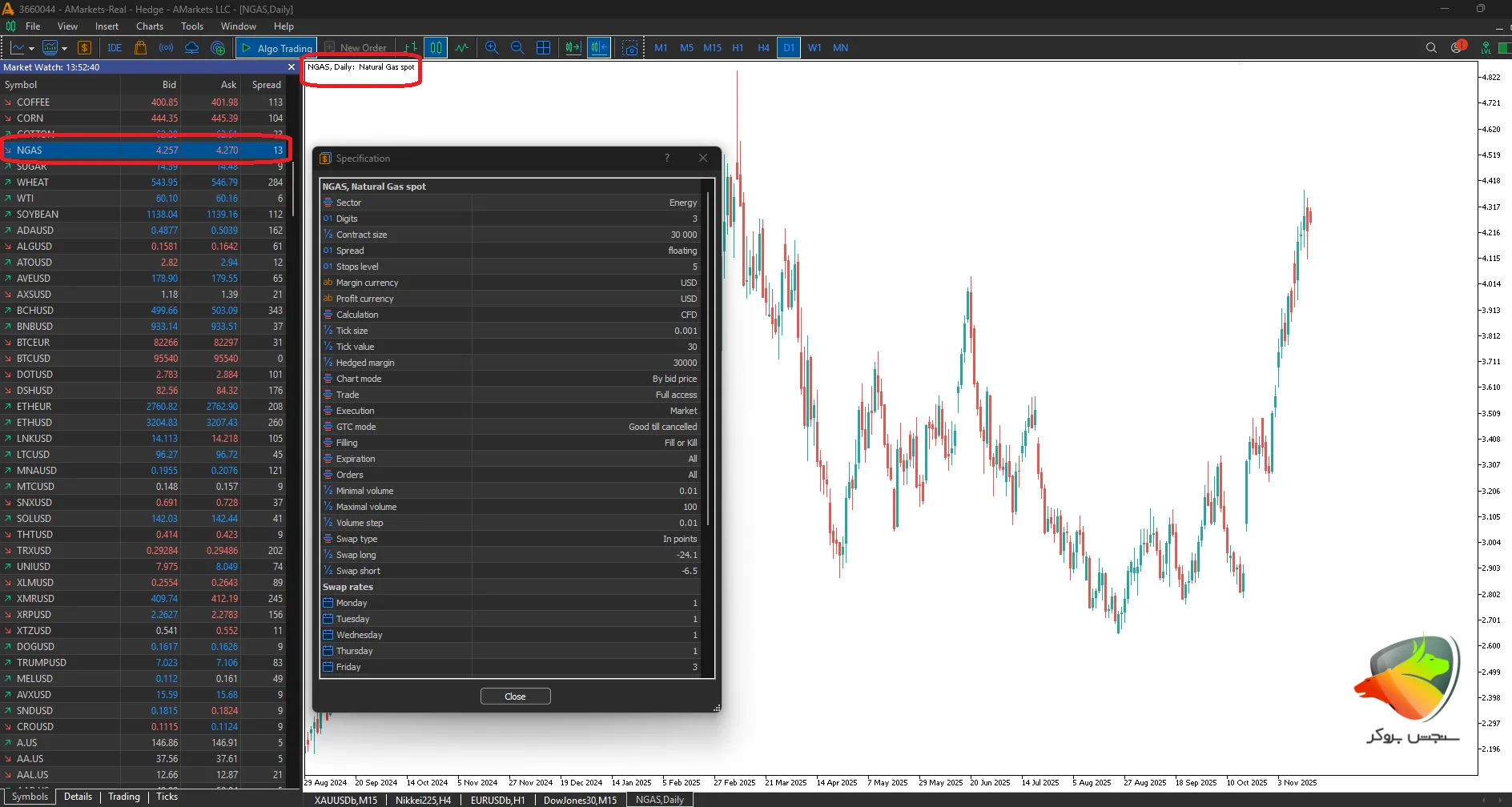The width and height of the screenshot is (1512, 807).
Task: Expand the indicators list dropdown arrow
Action: [x=64, y=49]
